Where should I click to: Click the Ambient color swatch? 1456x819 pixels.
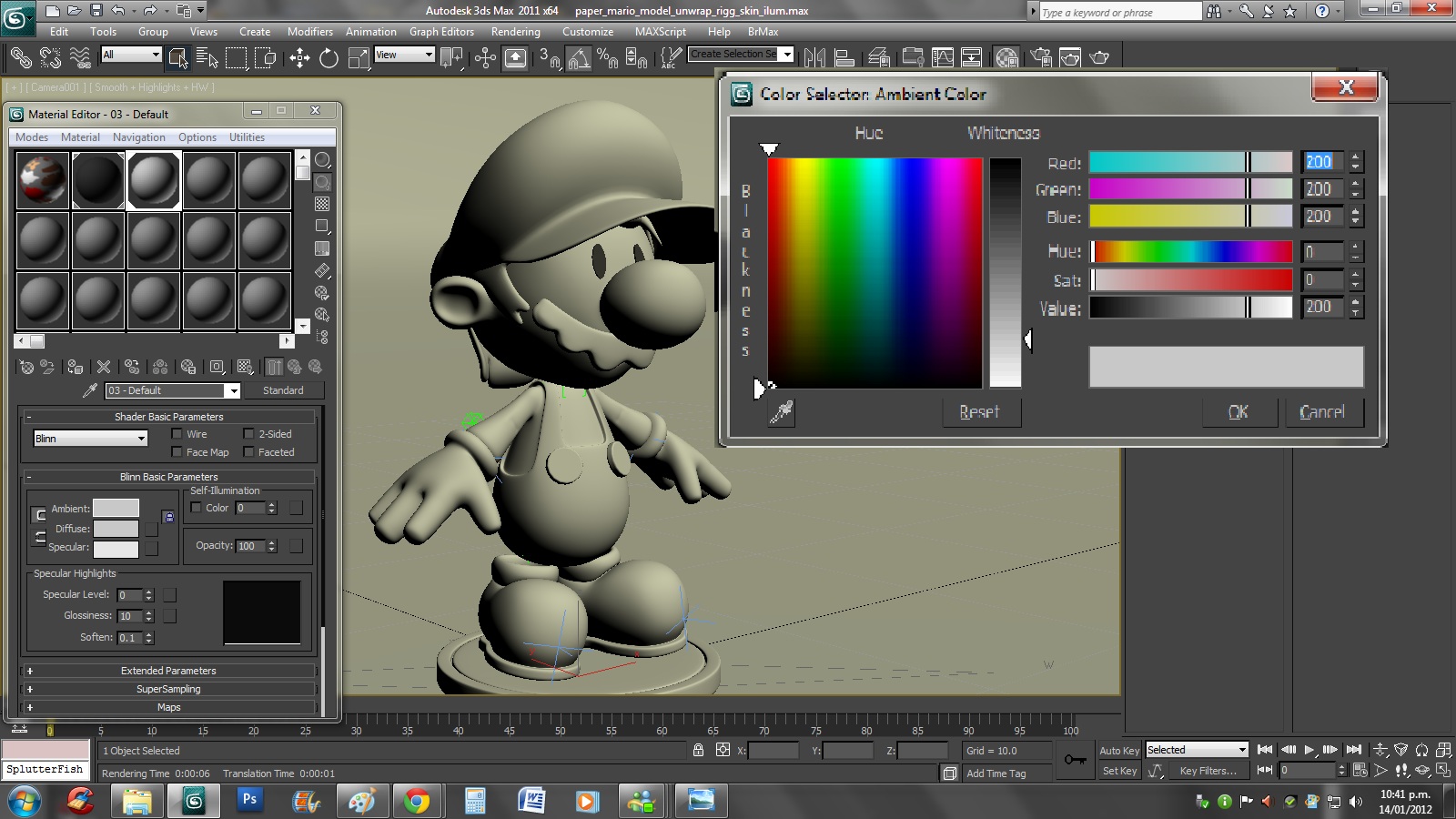coord(116,508)
